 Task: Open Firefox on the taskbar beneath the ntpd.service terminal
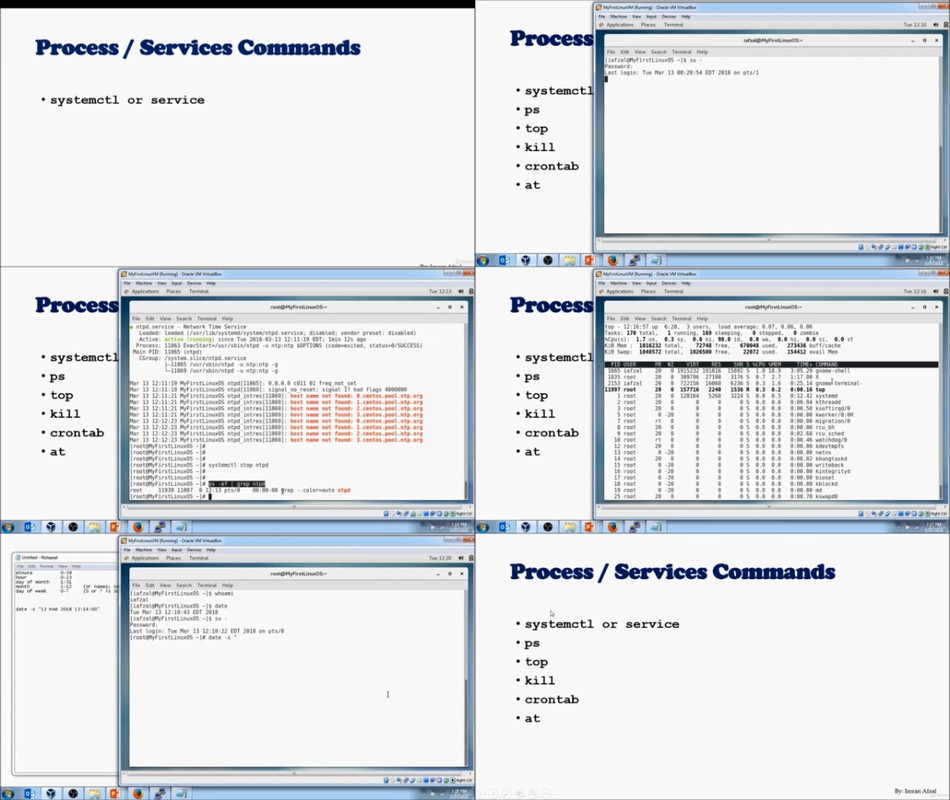(x=138, y=527)
